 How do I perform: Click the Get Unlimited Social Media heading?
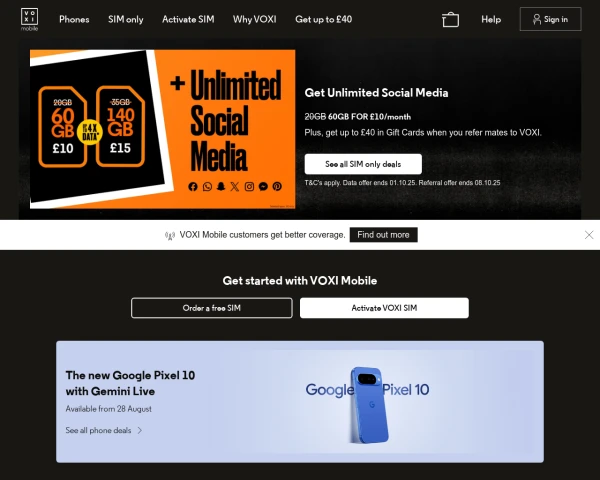coord(376,93)
